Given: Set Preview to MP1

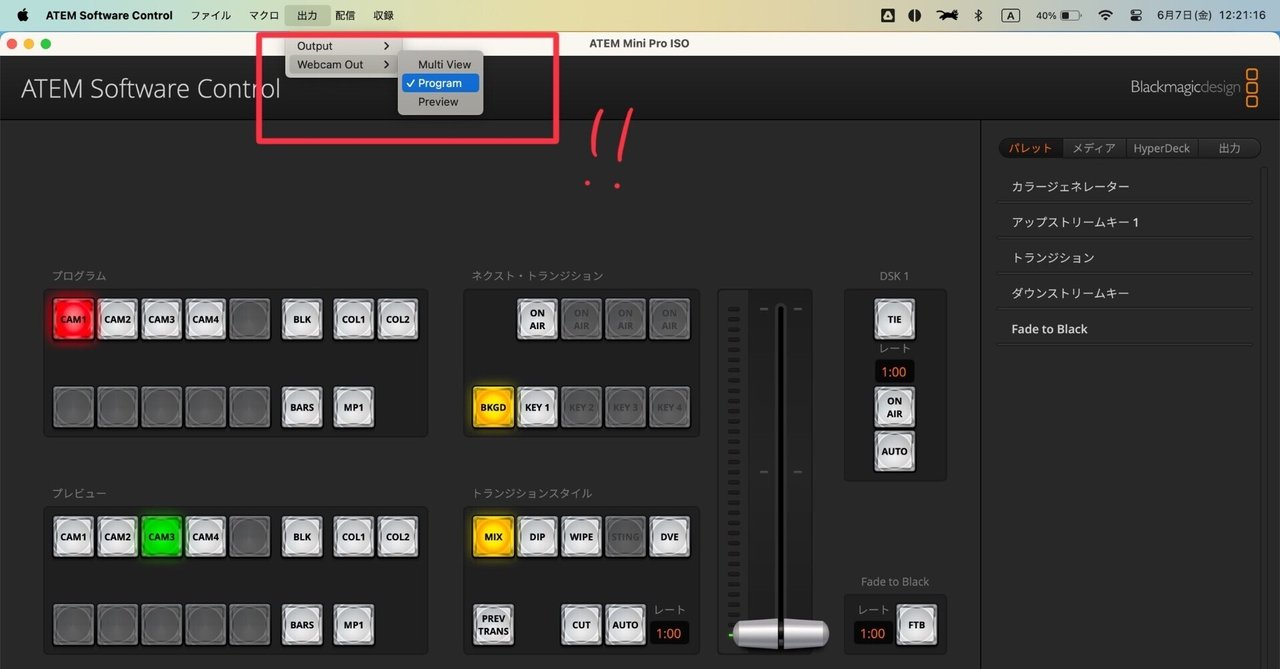Looking at the screenshot, I should click(353, 624).
